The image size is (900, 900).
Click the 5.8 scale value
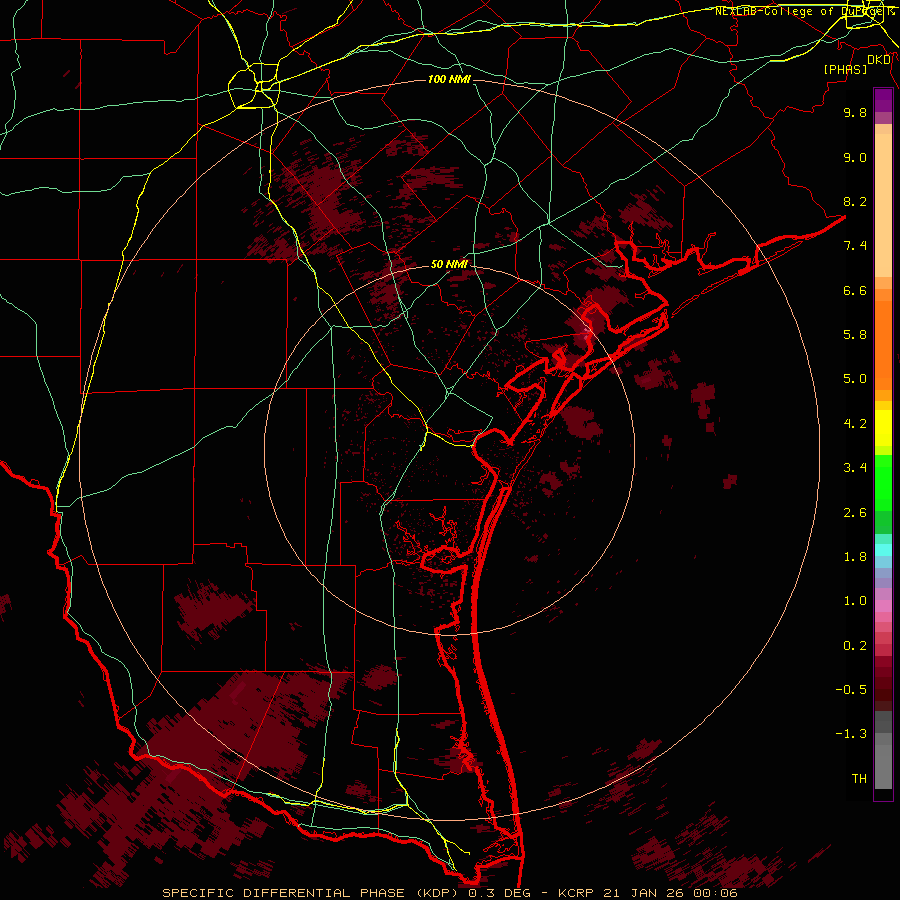[855, 335]
